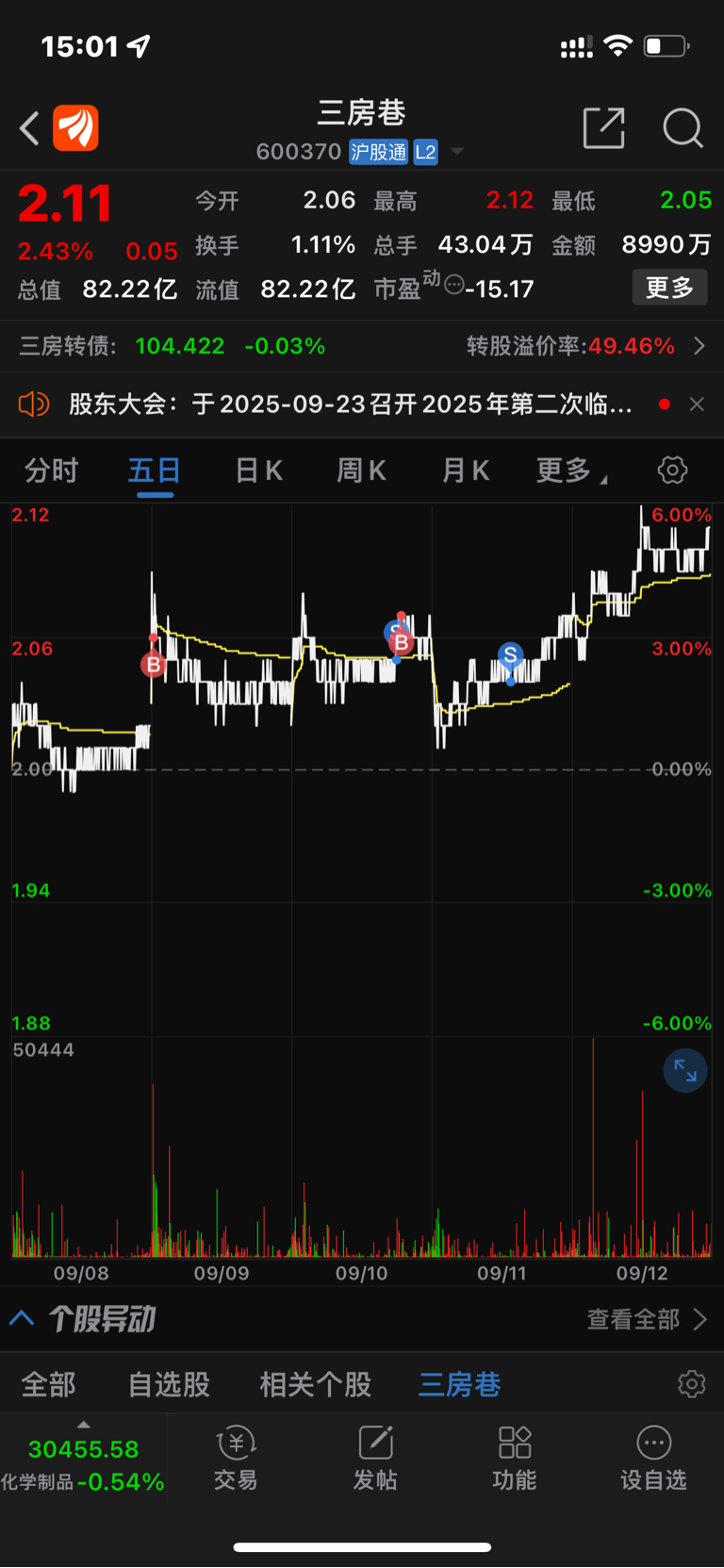
Task: Tap the 换手 value 1.11%
Action: (322, 245)
